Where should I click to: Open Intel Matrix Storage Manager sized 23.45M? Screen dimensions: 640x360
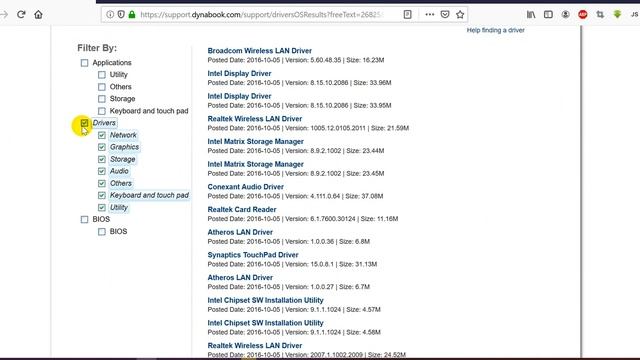coord(256,164)
